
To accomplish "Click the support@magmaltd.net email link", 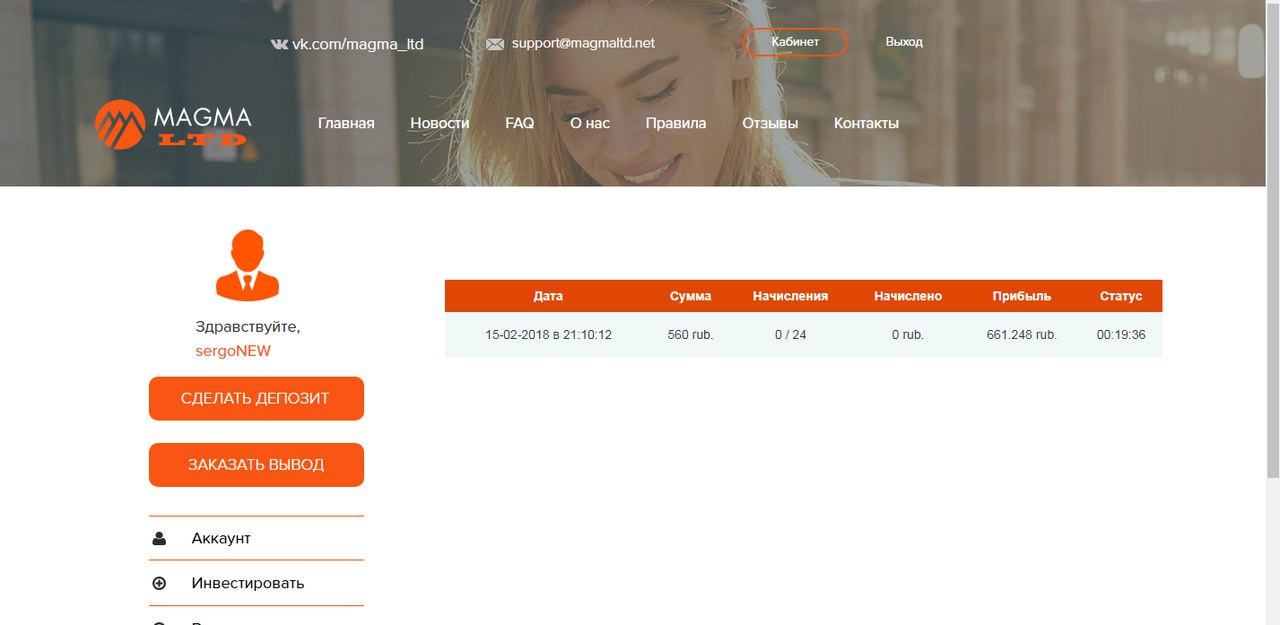I will [583, 43].
